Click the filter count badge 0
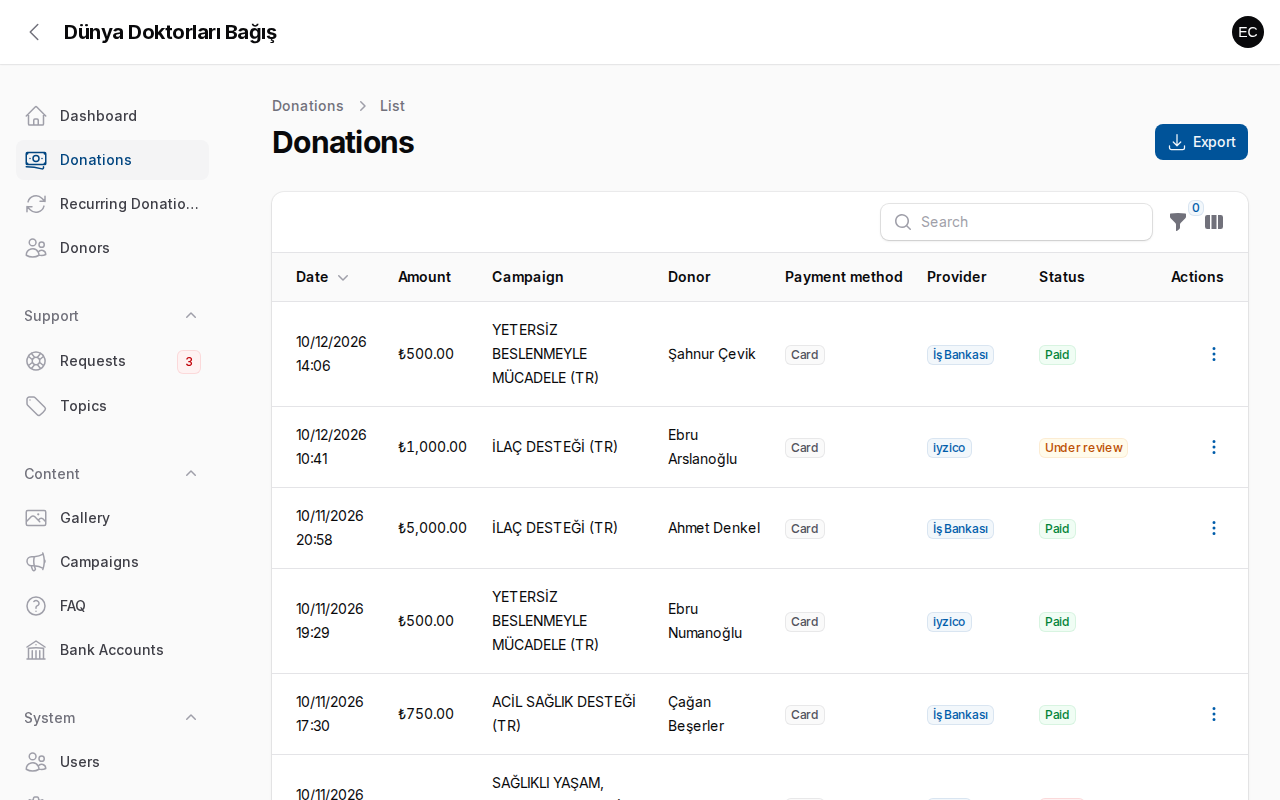Image resolution: width=1280 pixels, height=800 pixels. 1196,208
